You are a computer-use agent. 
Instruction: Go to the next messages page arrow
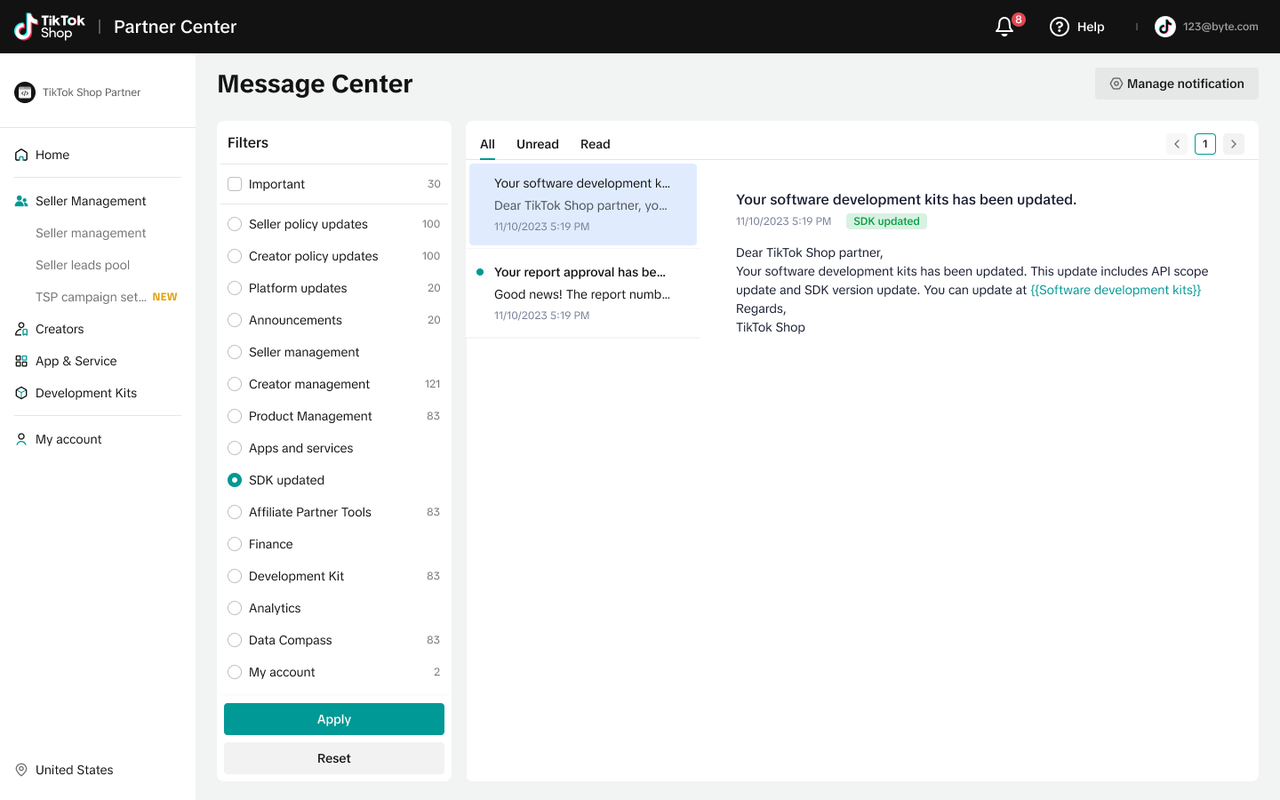tap(1234, 144)
